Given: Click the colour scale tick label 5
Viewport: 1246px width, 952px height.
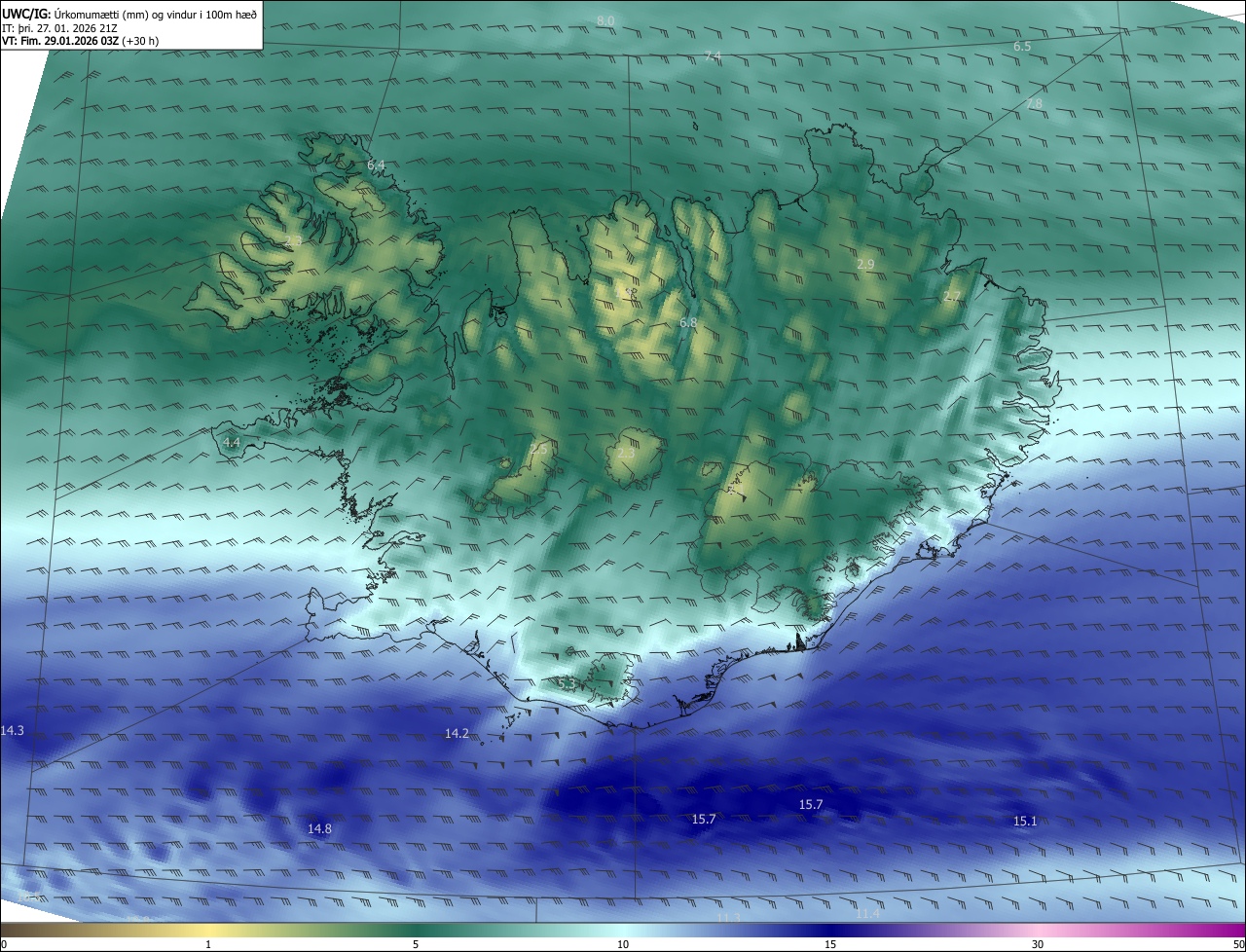Looking at the screenshot, I should click(x=416, y=944).
